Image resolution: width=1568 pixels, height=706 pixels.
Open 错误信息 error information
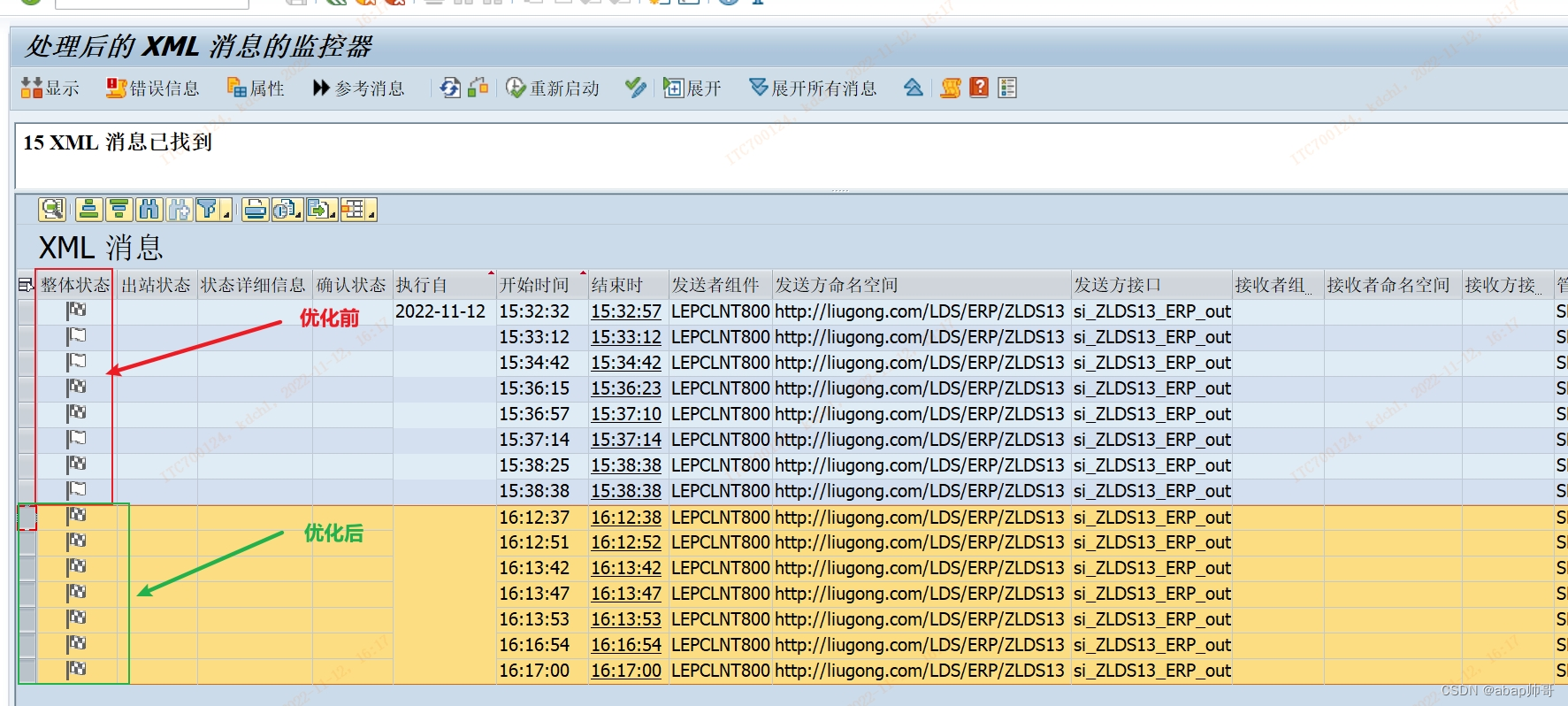[x=152, y=88]
